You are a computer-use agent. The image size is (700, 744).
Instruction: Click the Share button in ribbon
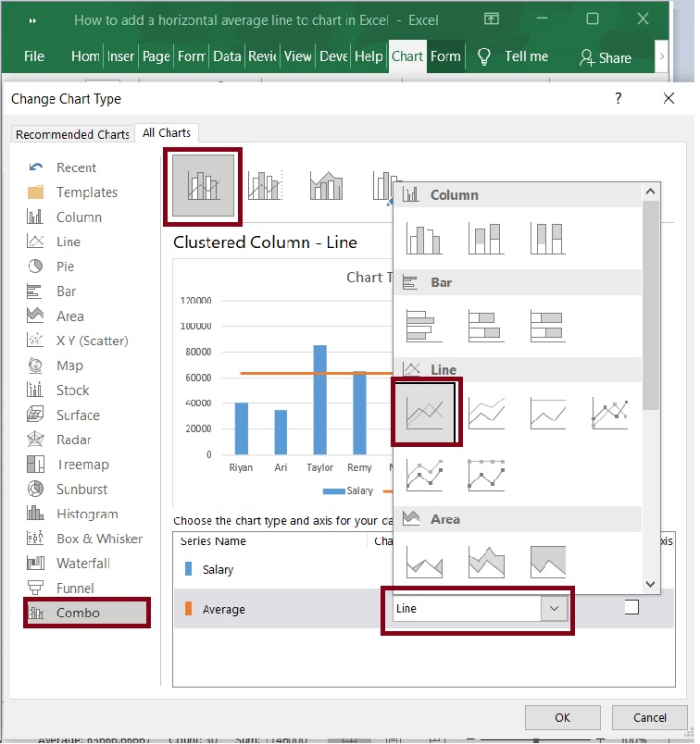pos(606,57)
